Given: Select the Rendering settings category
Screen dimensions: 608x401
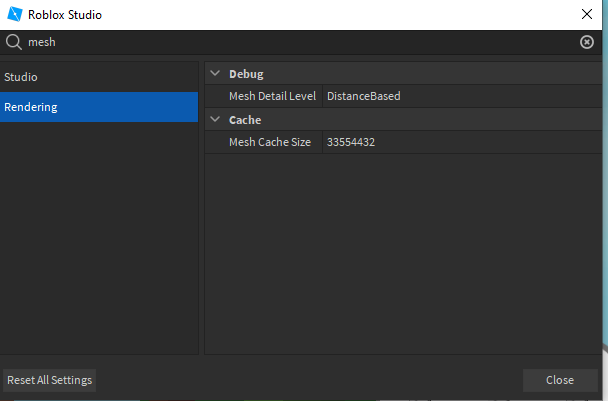Looking at the screenshot, I should (x=99, y=107).
